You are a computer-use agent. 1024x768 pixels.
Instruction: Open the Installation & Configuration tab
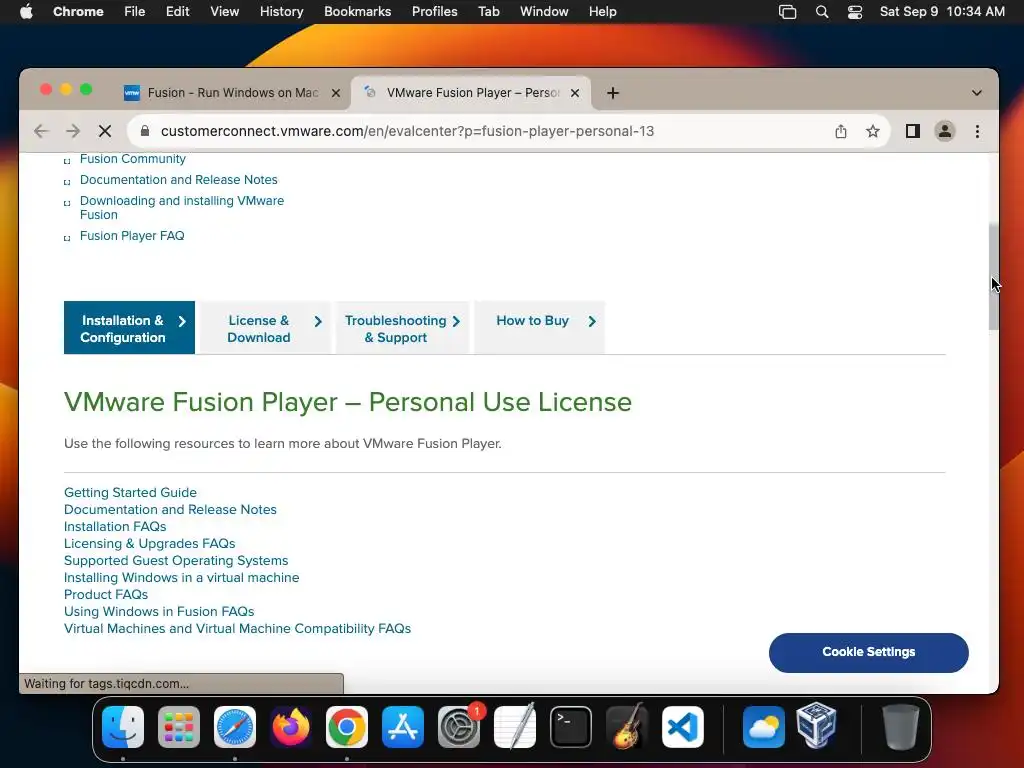(129, 328)
